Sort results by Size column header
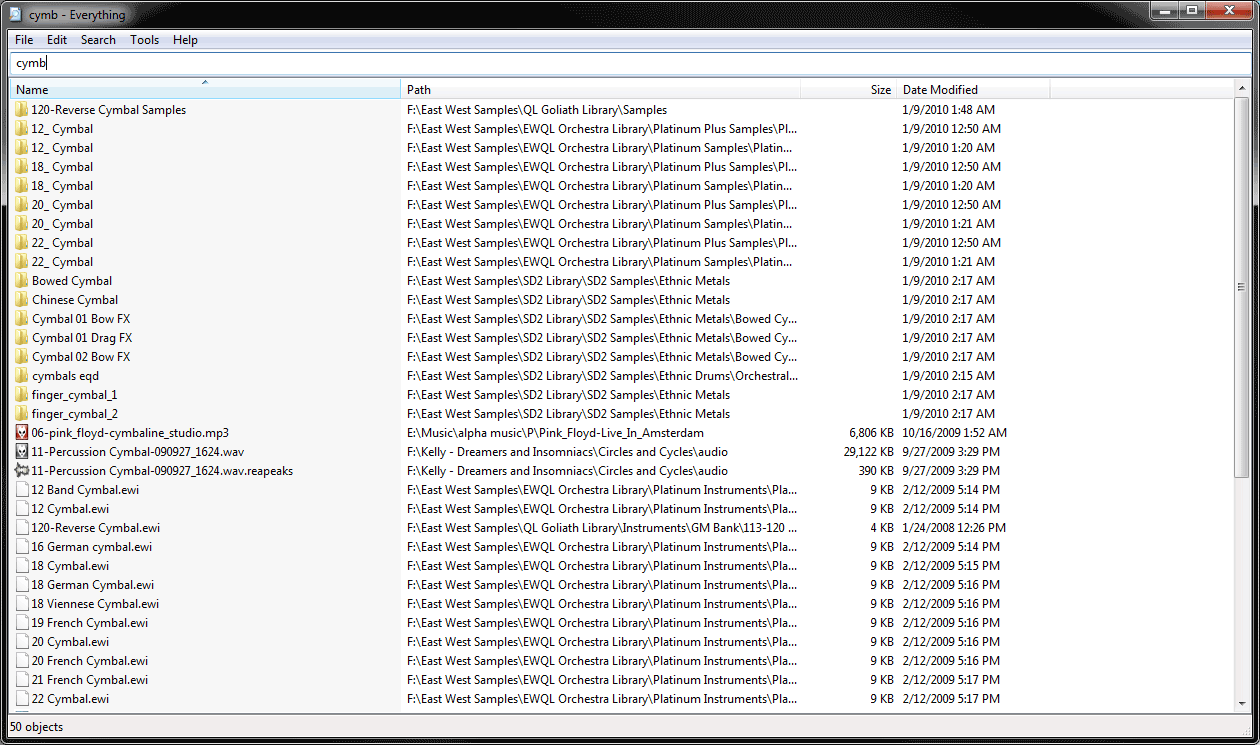Image resolution: width=1260 pixels, height=745 pixels. tap(848, 89)
